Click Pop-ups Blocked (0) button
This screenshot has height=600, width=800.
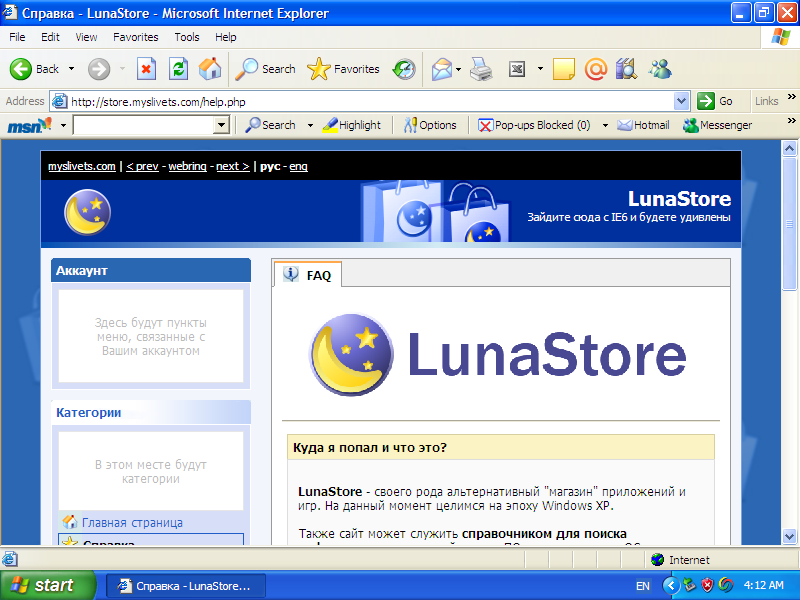(x=534, y=125)
